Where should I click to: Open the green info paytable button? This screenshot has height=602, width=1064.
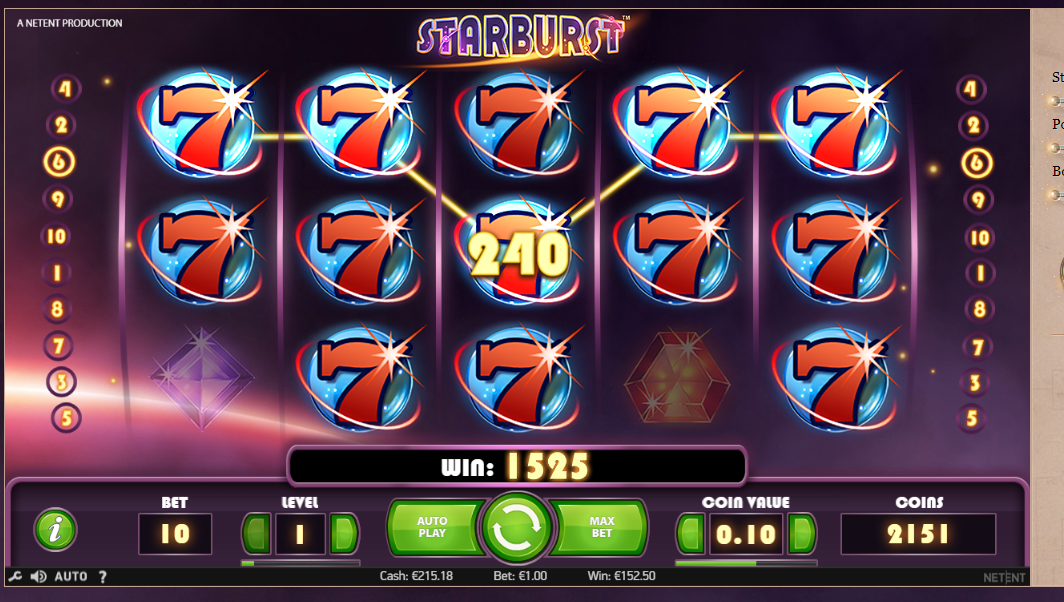[56, 529]
